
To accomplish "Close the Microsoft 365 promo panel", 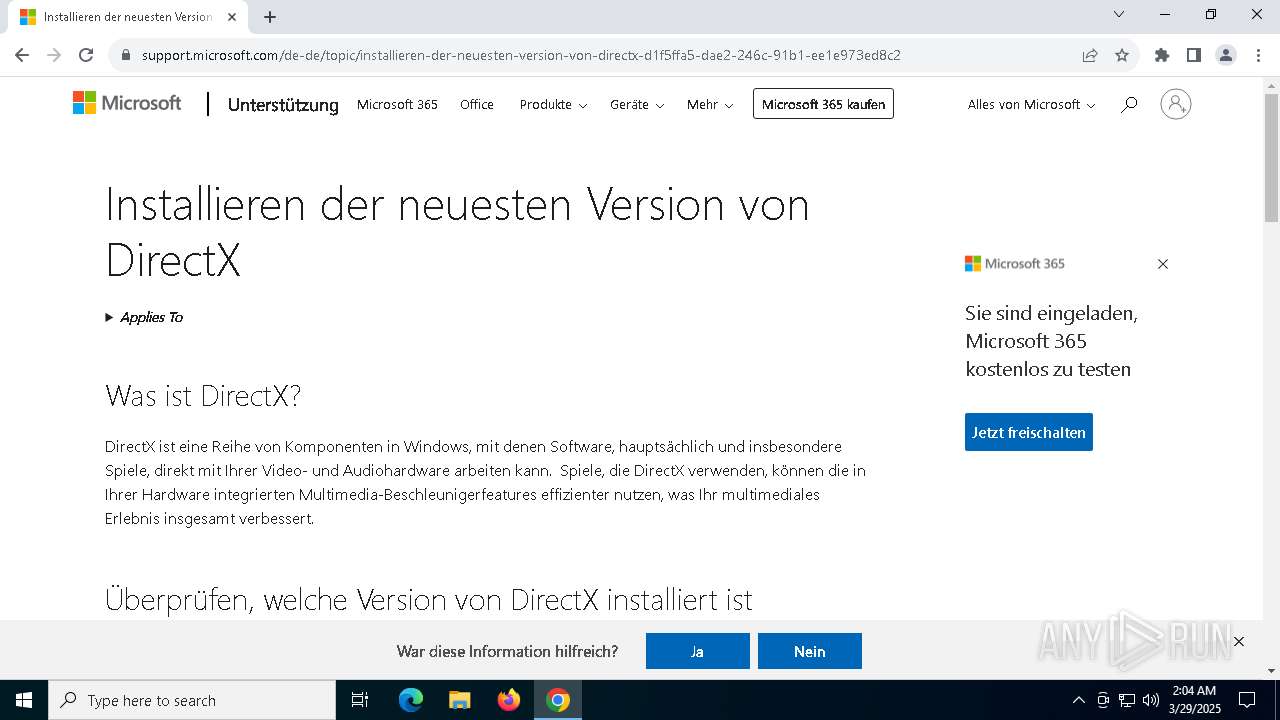I will pyautogui.click(x=1162, y=264).
